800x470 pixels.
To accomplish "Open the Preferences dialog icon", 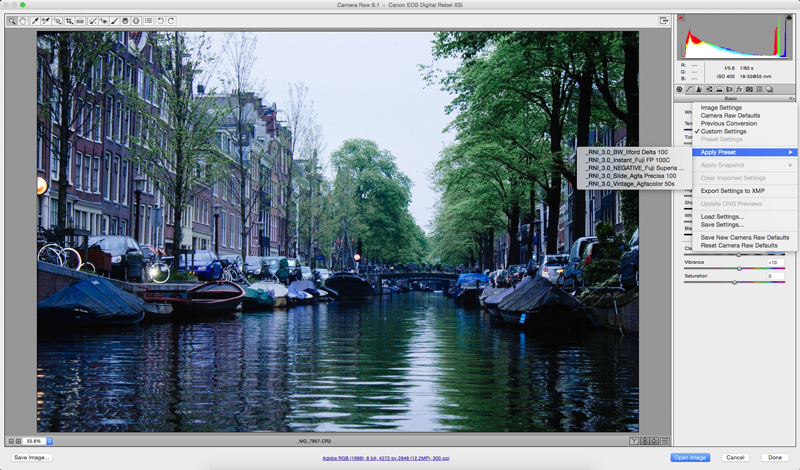I will click(149, 20).
